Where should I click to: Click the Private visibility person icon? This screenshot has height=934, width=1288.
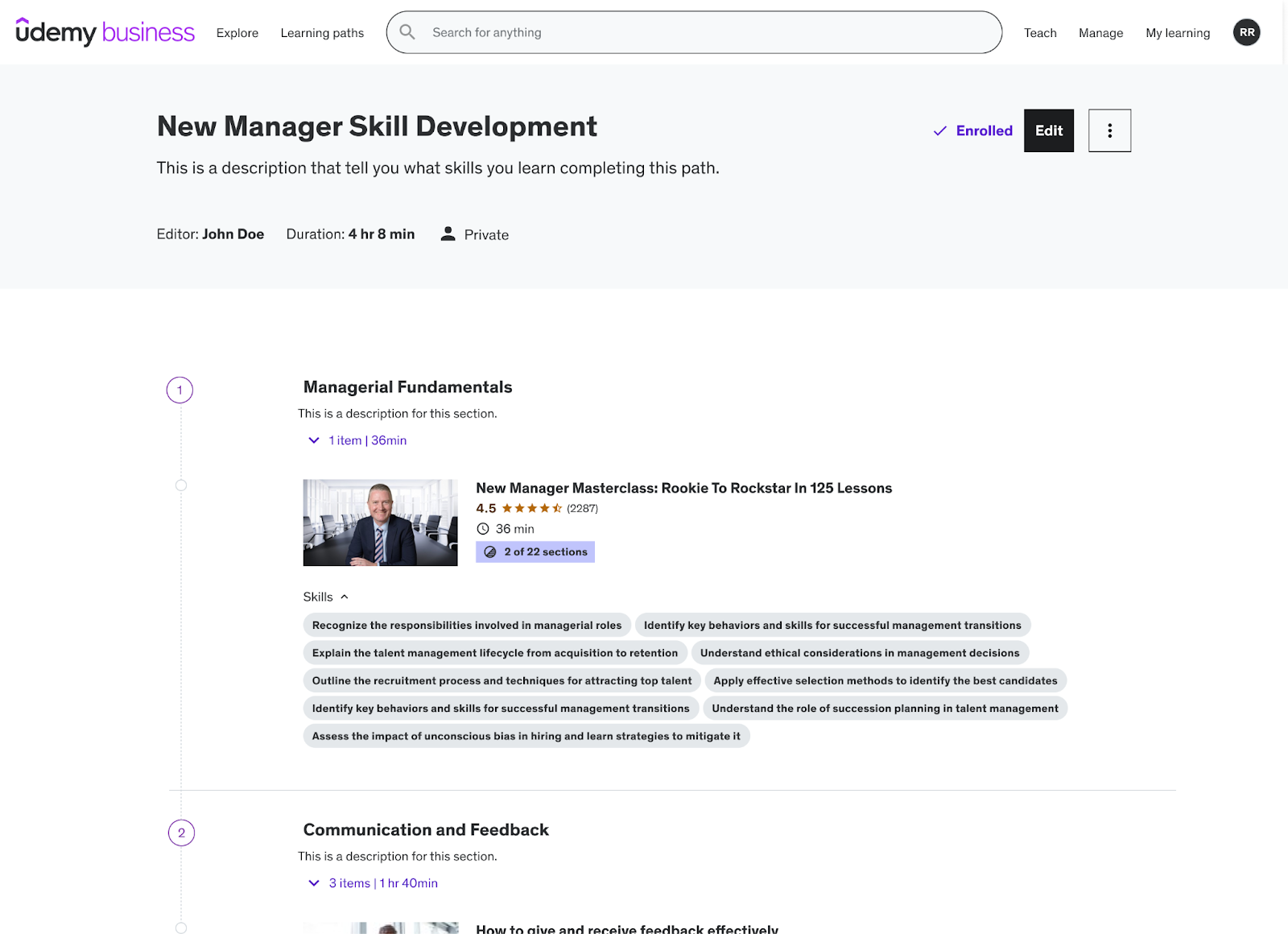[x=448, y=233]
